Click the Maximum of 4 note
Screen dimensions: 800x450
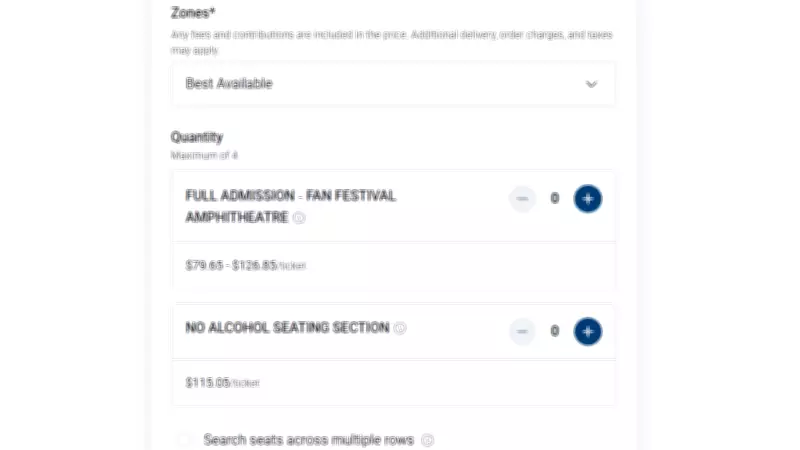[x=205, y=155]
